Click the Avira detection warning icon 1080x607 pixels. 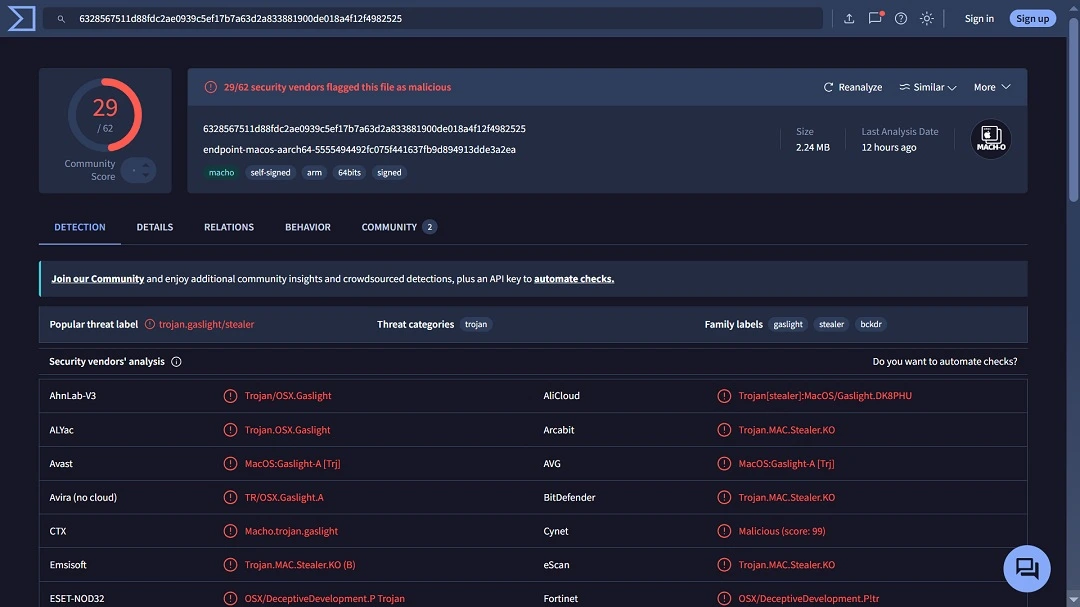click(230, 497)
